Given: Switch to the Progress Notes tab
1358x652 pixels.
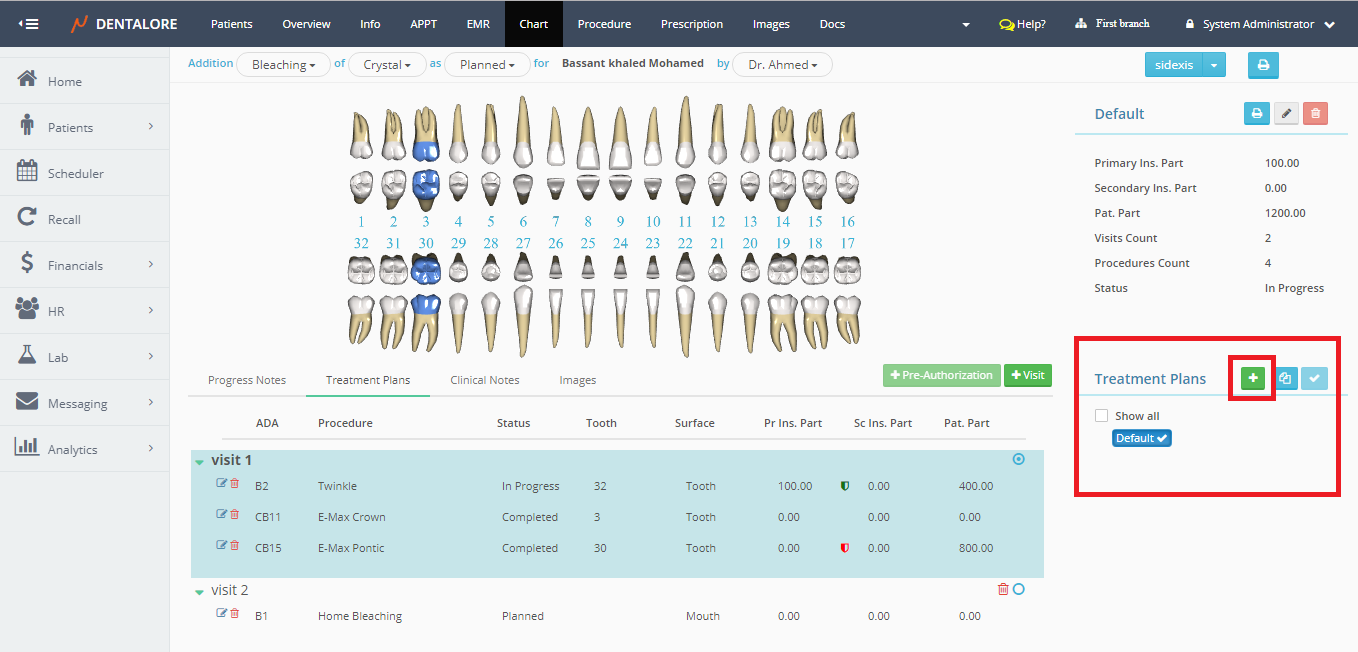Looking at the screenshot, I should [246, 380].
